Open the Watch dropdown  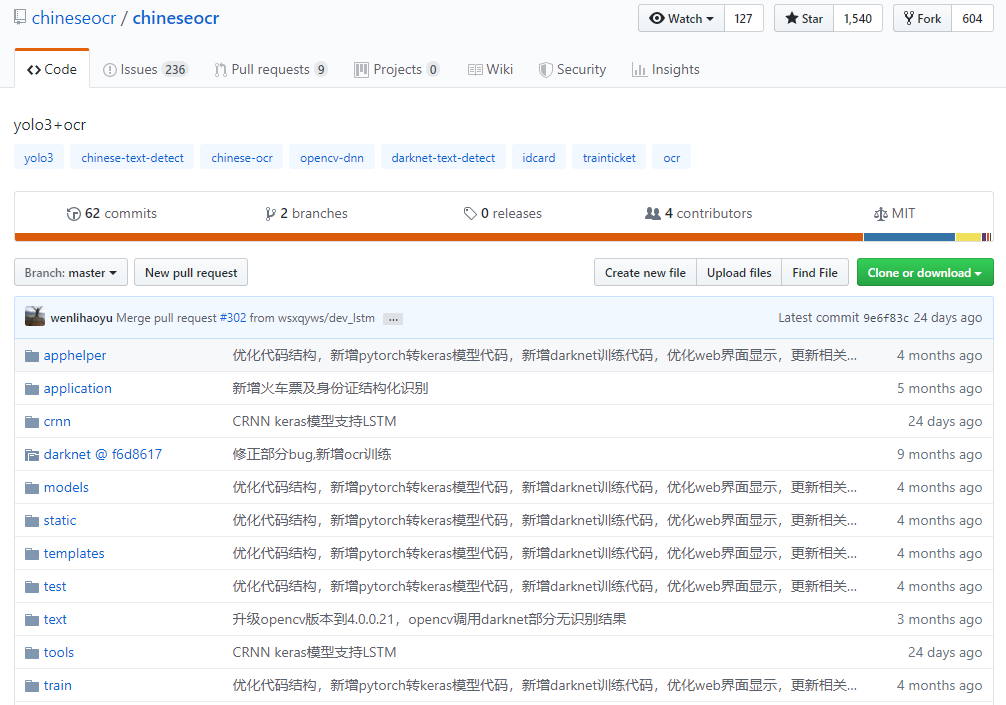pos(681,19)
